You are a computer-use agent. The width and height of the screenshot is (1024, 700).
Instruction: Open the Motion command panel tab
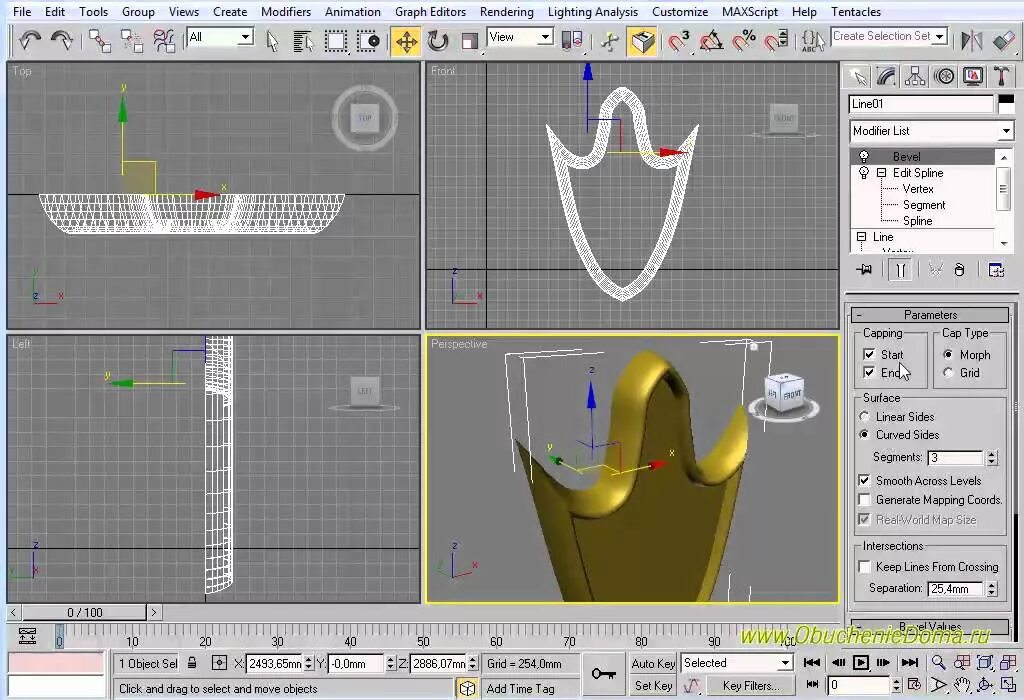pos(944,76)
